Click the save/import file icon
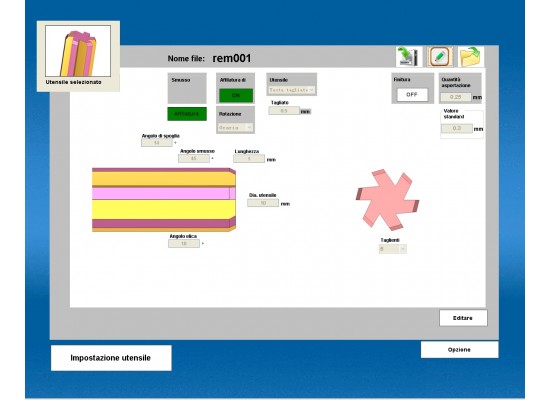Image resolution: width=550 pixels, height=400 pixels. click(409, 56)
